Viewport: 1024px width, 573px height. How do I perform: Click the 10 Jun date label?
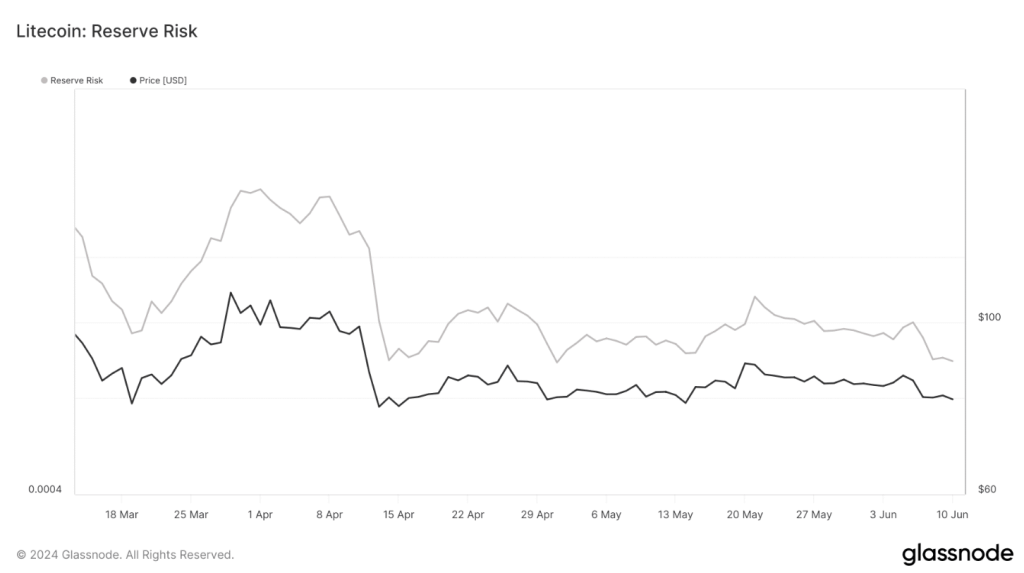point(952,514)
